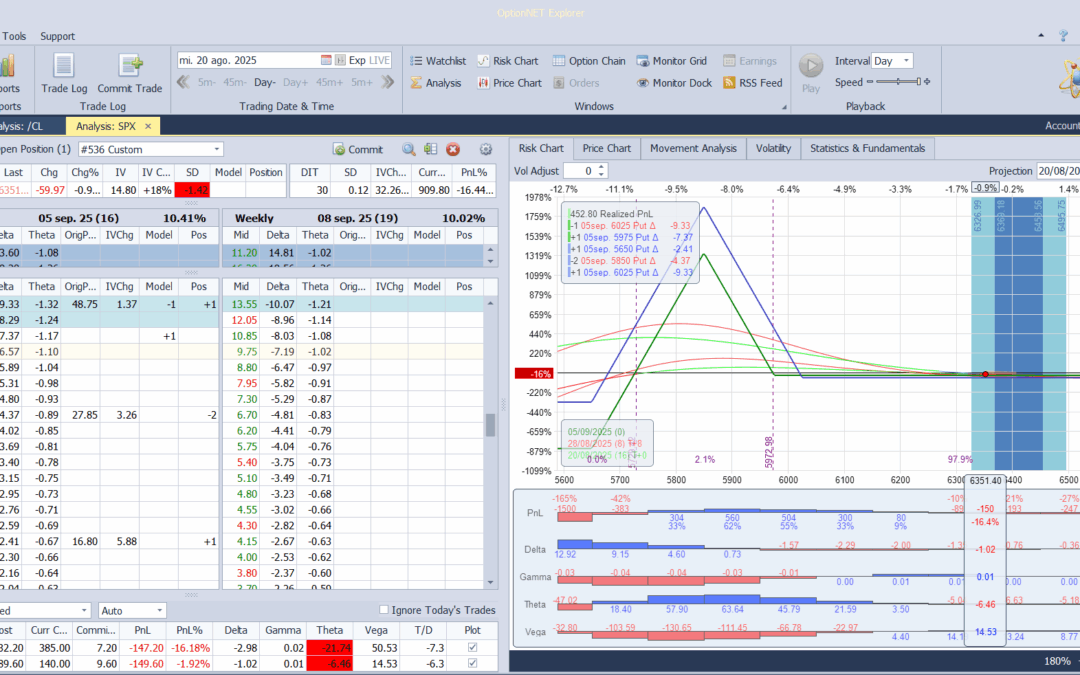Viewport: 1080px width, 675px height.
Task: Open position settings gear icon
Action: pos(486,150)
